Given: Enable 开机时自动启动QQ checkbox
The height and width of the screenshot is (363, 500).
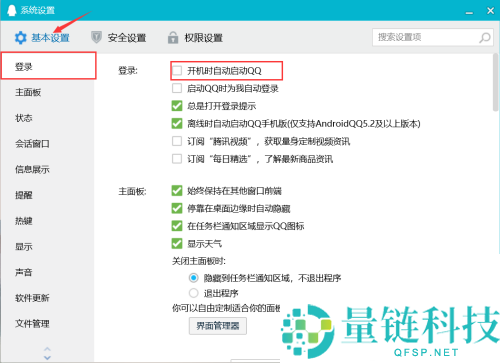Looking at the screenshot, I should pyautogui.click(x=177, y=71).
